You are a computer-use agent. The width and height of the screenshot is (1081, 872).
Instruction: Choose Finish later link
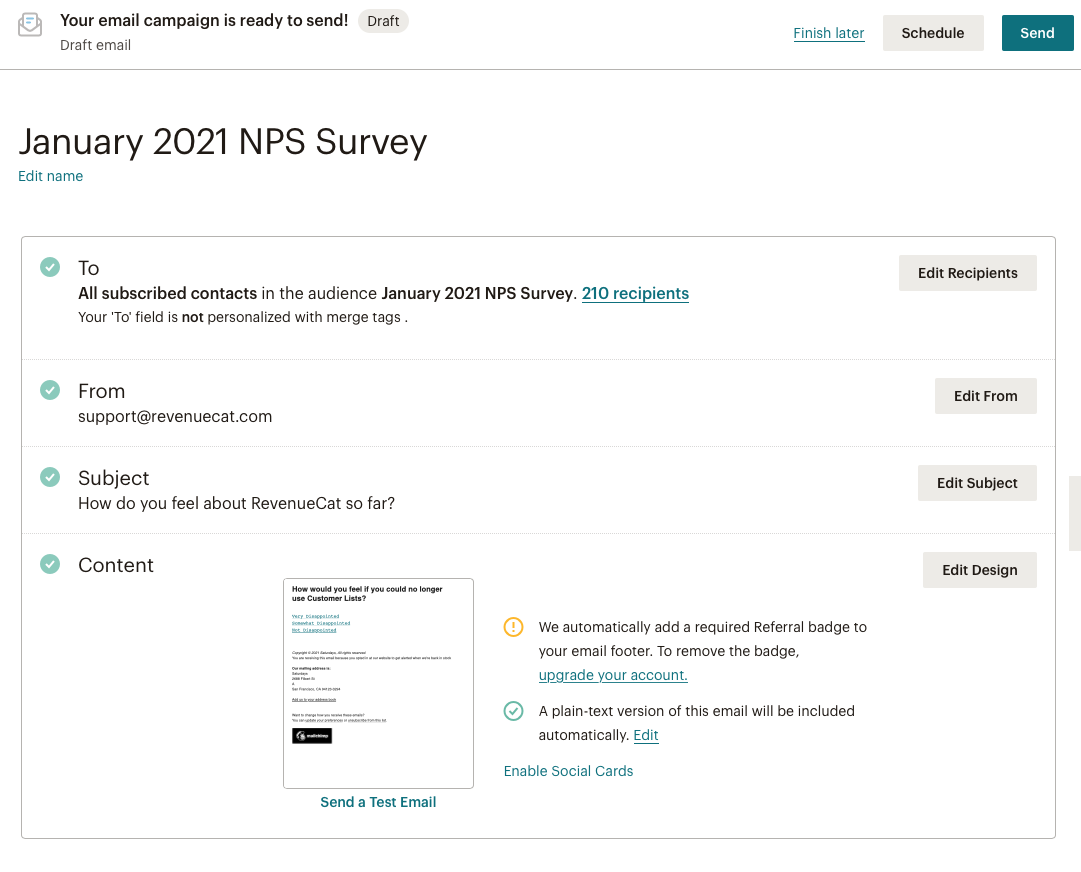[829, 33]
